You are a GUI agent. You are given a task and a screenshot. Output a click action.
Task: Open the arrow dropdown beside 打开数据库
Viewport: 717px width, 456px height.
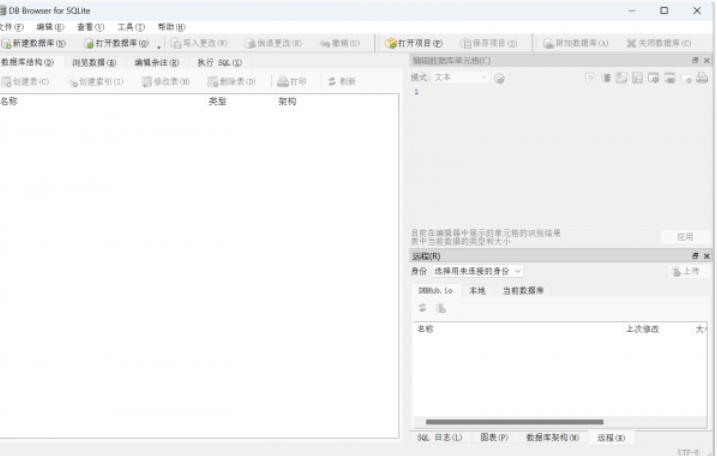click(x=158, y=46)
